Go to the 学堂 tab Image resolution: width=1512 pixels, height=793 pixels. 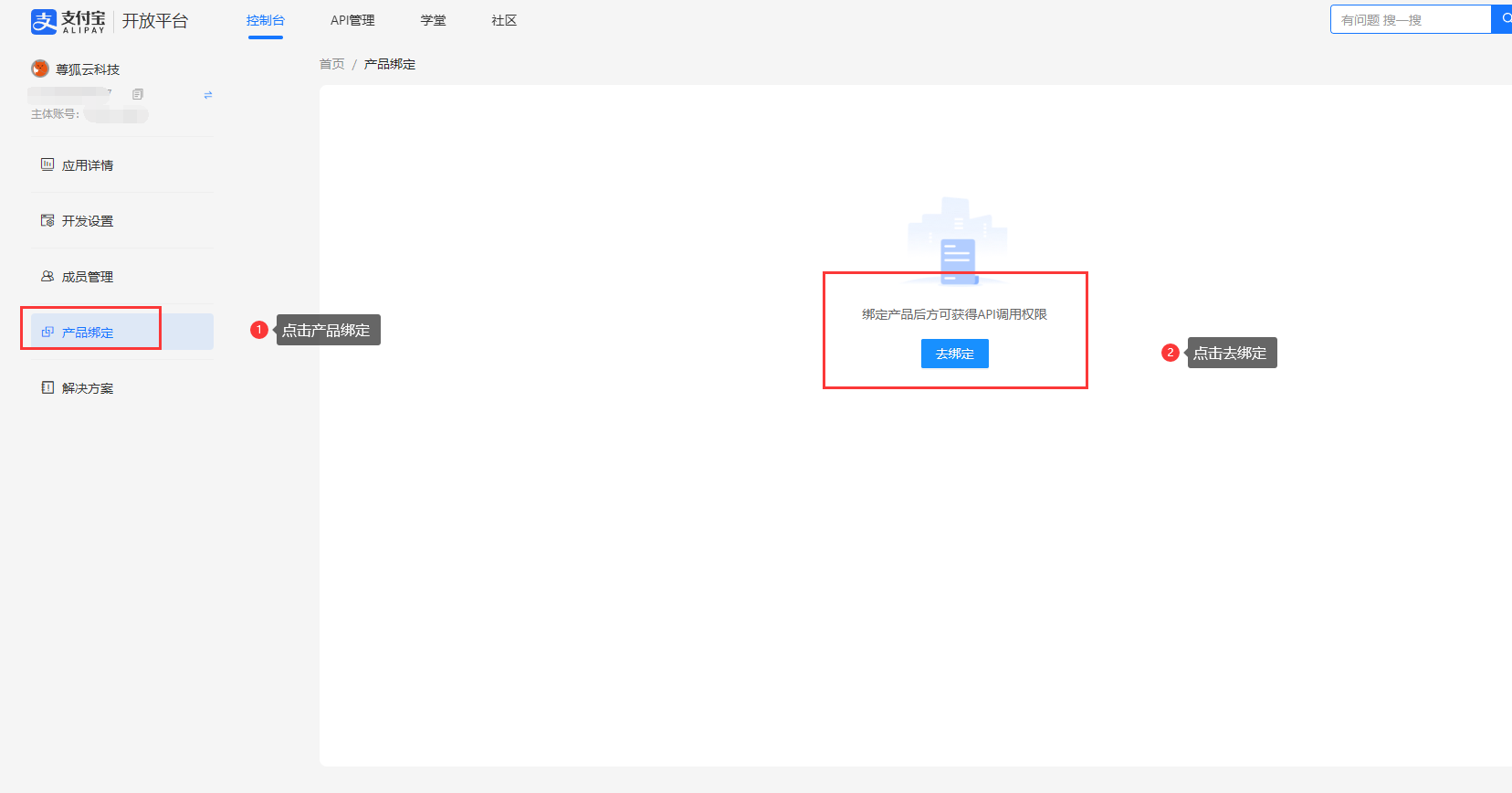click(x=433, y=20)
